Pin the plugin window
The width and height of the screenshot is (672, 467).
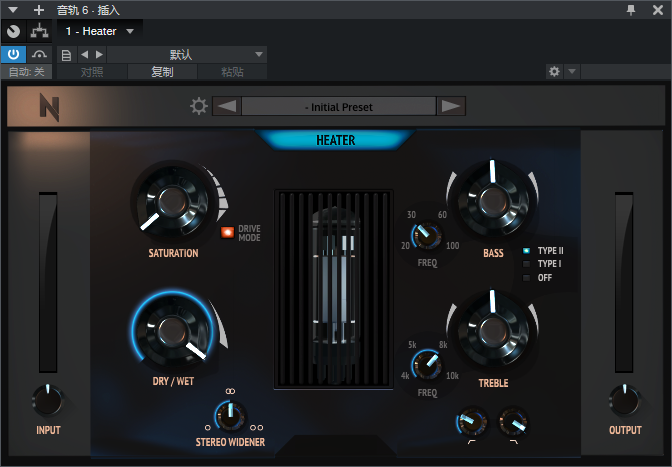[631, 10]
